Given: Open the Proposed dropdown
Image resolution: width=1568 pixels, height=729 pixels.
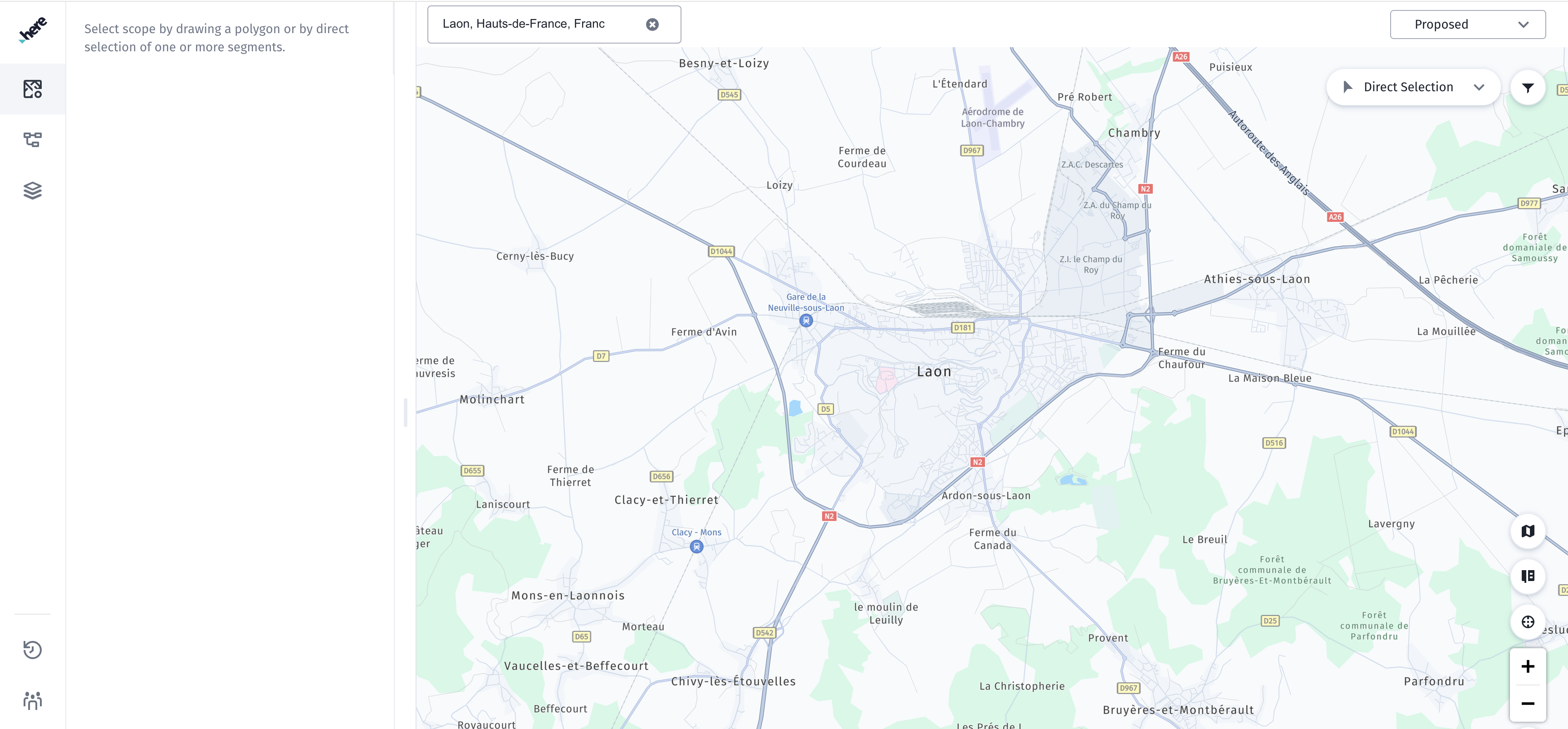Looking at the screenshot, I should tap(1468, 25).
